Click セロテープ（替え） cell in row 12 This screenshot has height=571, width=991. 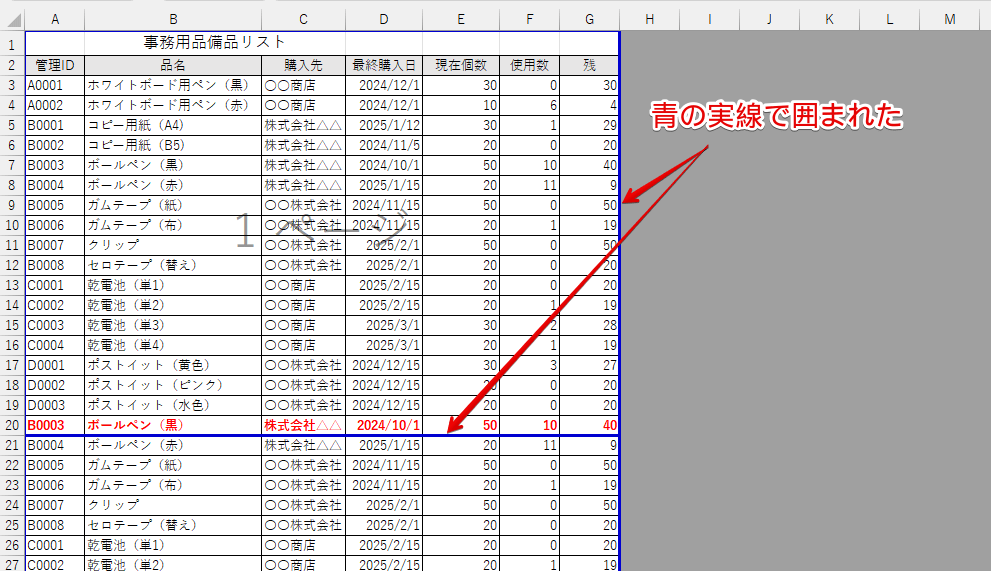(x=173, y=265)
